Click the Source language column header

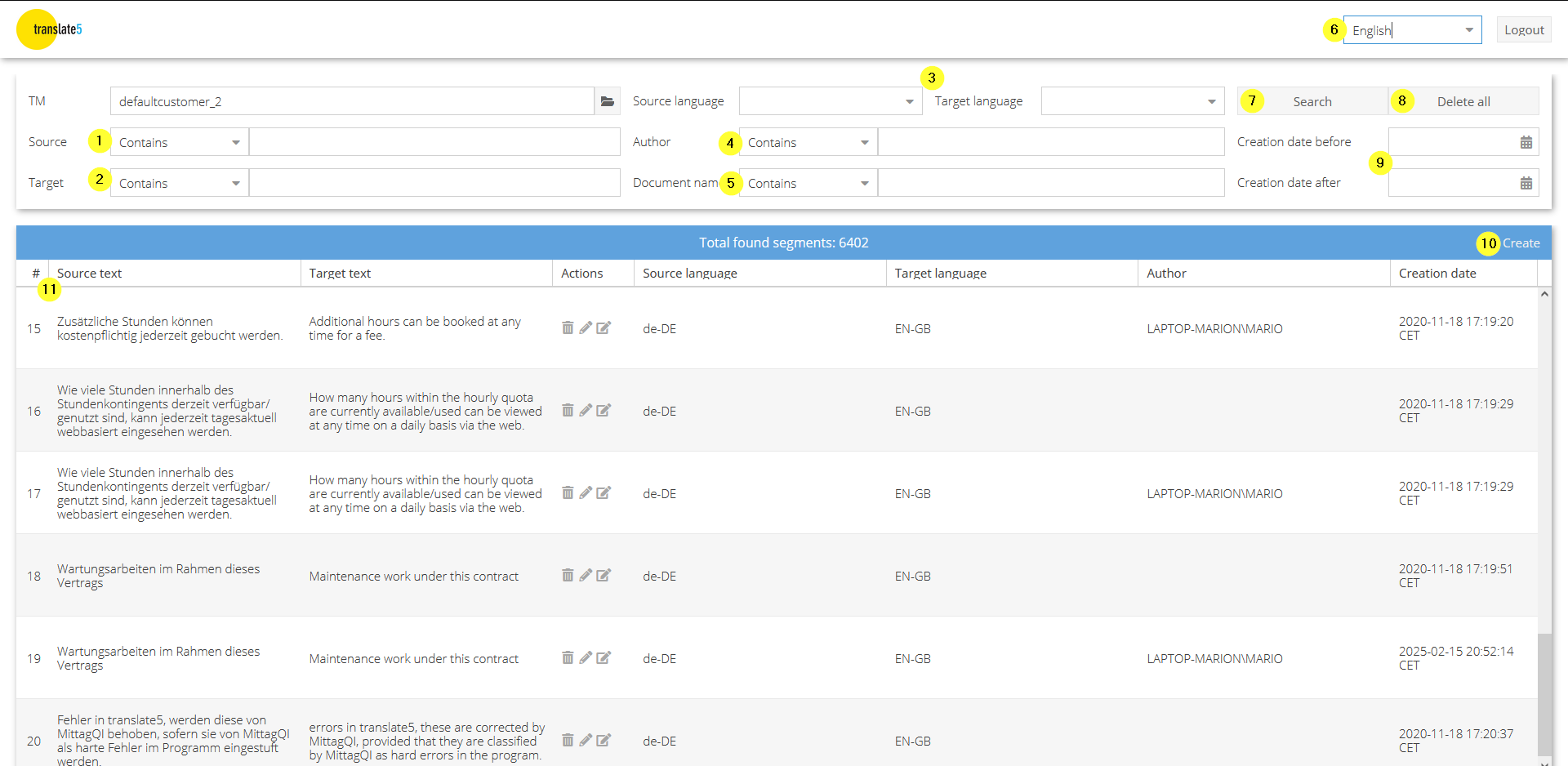point(759,274)
